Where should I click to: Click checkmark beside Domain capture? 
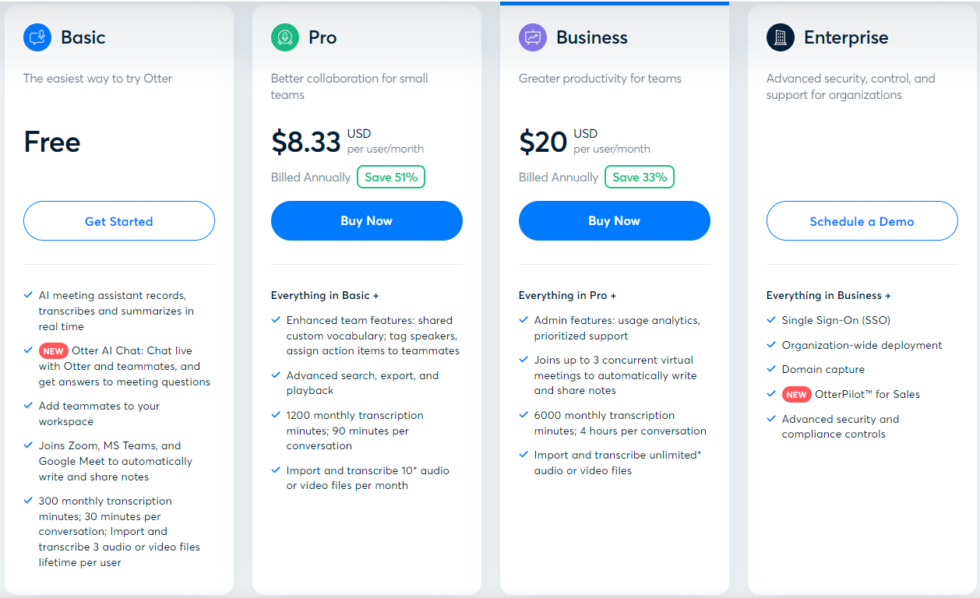click(771, 369)
